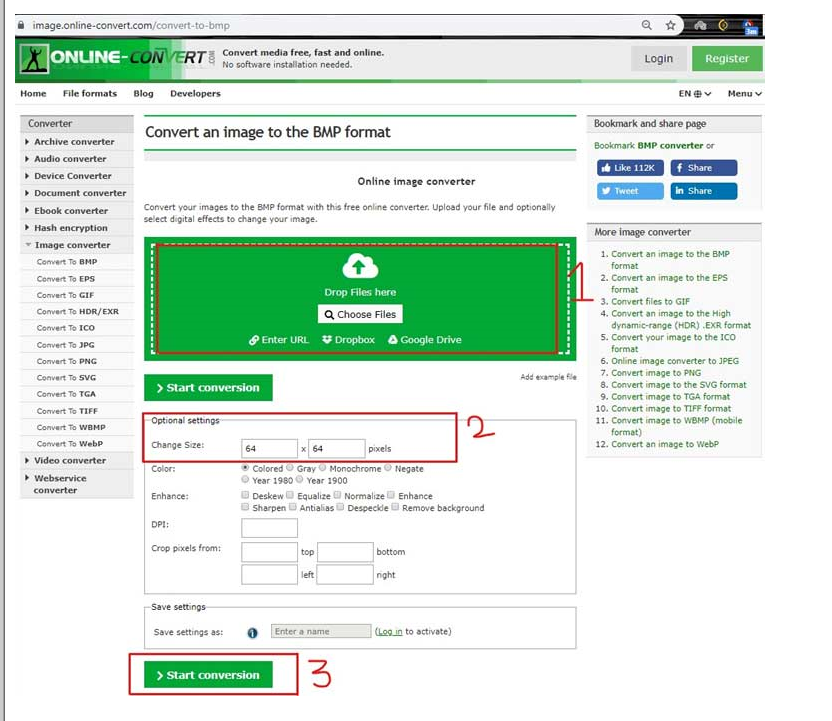This screenshot has height=721, width=832.
Task: Click the crop top input field
Action: 269,552
